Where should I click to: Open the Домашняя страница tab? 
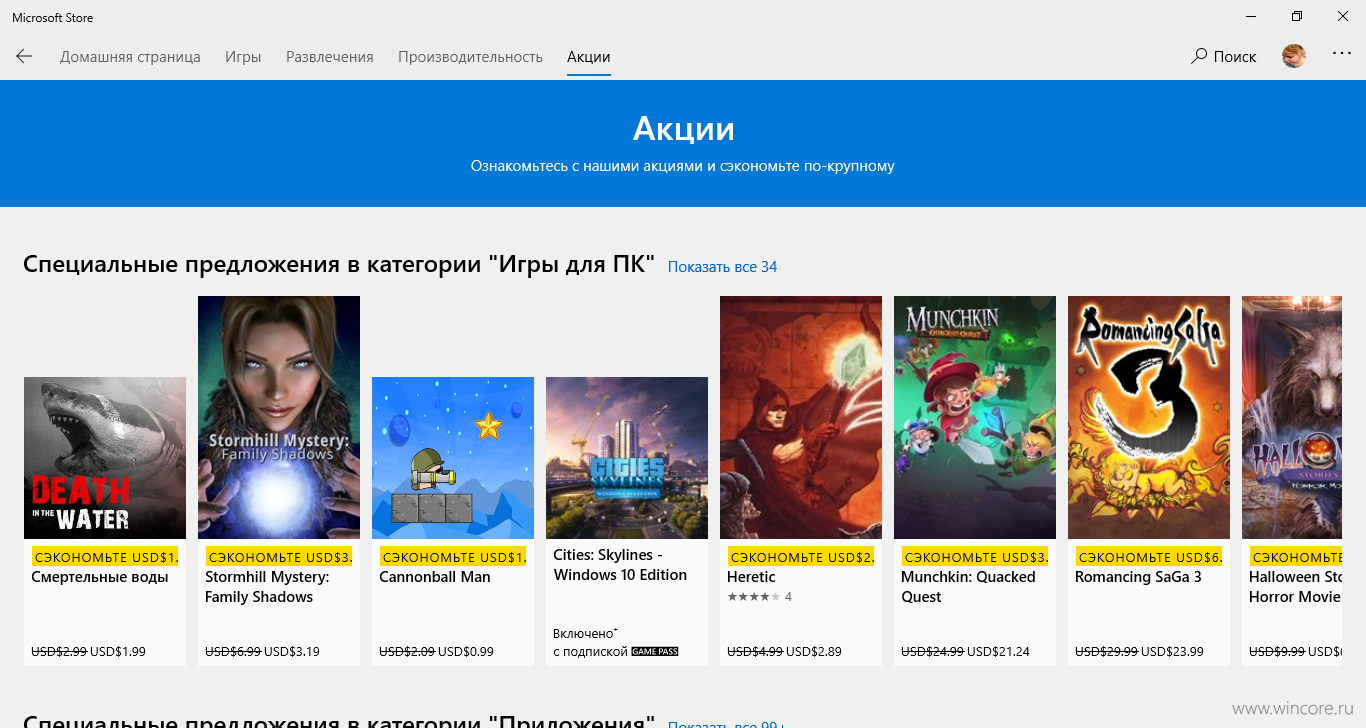(130, 57)
